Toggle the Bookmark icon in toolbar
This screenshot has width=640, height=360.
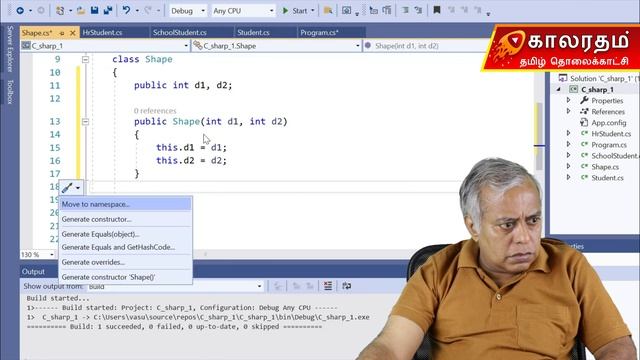point(437,10)
